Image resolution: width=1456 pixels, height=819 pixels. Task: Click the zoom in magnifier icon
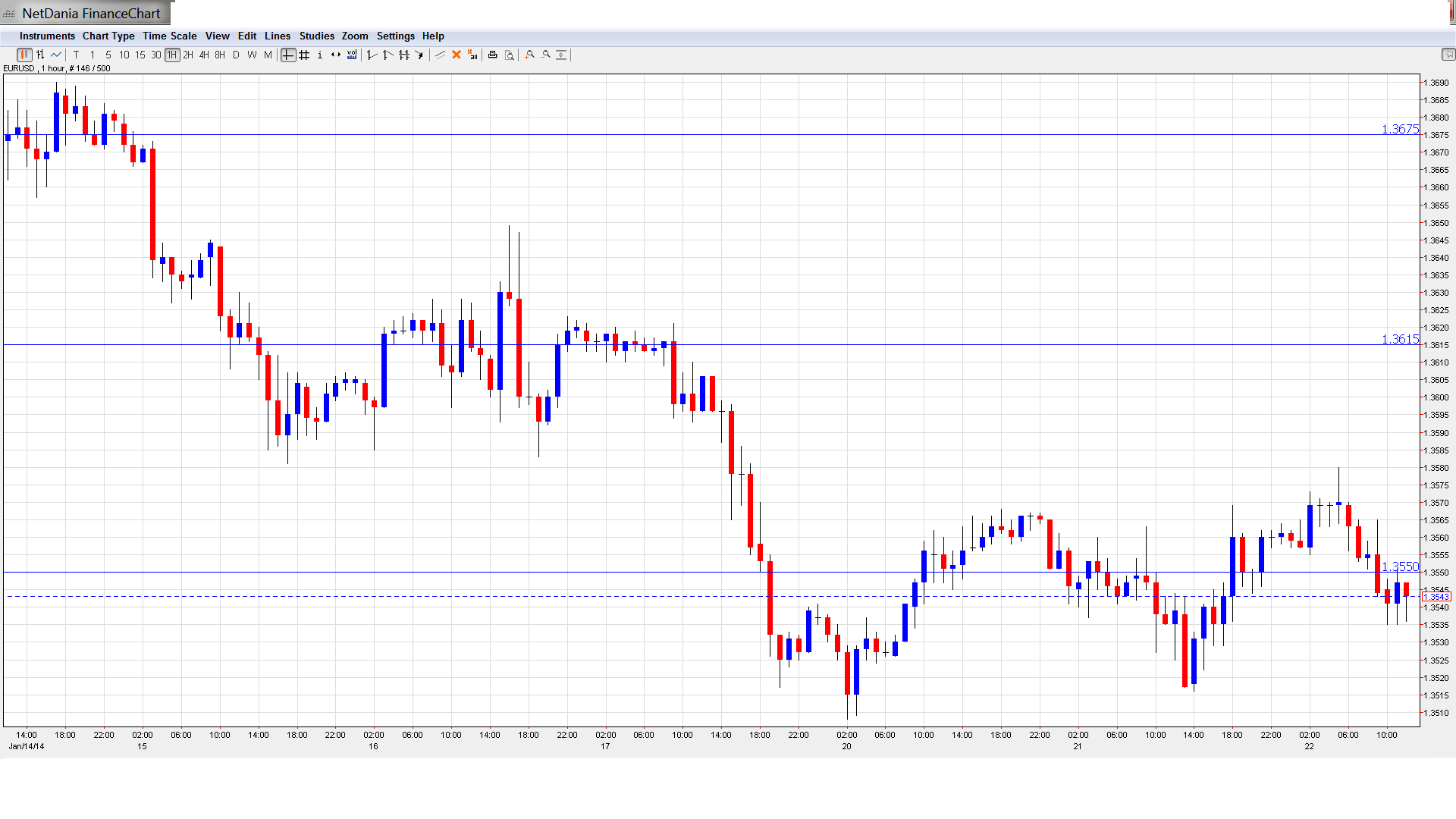click(x=530, y=55)
